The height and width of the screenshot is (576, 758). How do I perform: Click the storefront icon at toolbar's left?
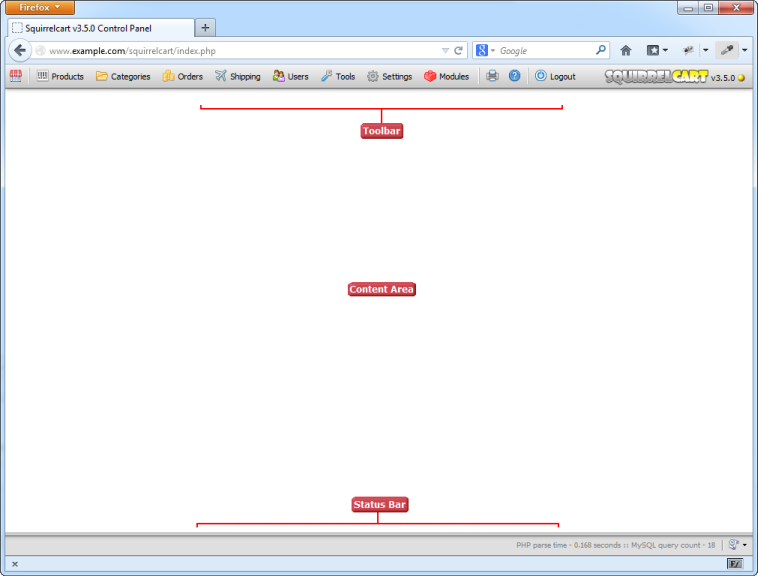(x=16, y=76)
